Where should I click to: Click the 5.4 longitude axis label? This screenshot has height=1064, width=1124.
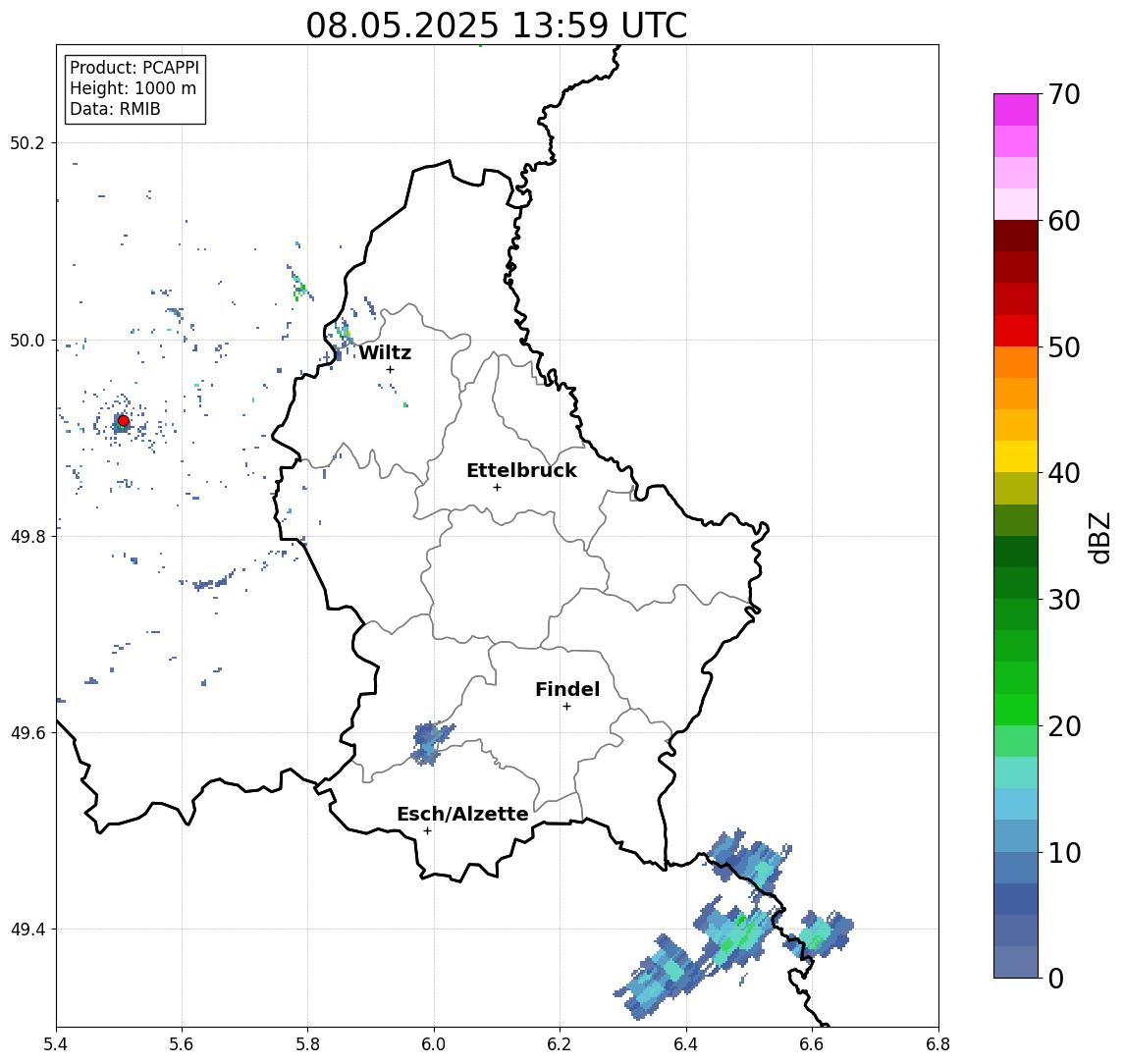[56, 1044]
